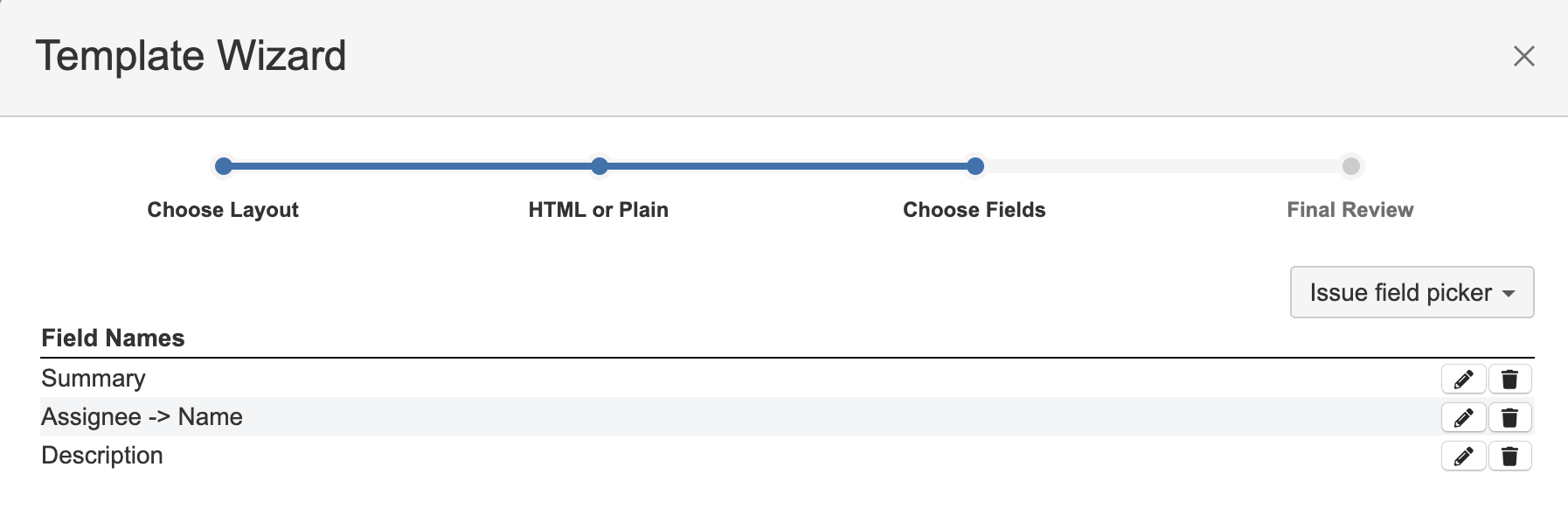Open the Issue field picker dropdown

pos(1412,292)
